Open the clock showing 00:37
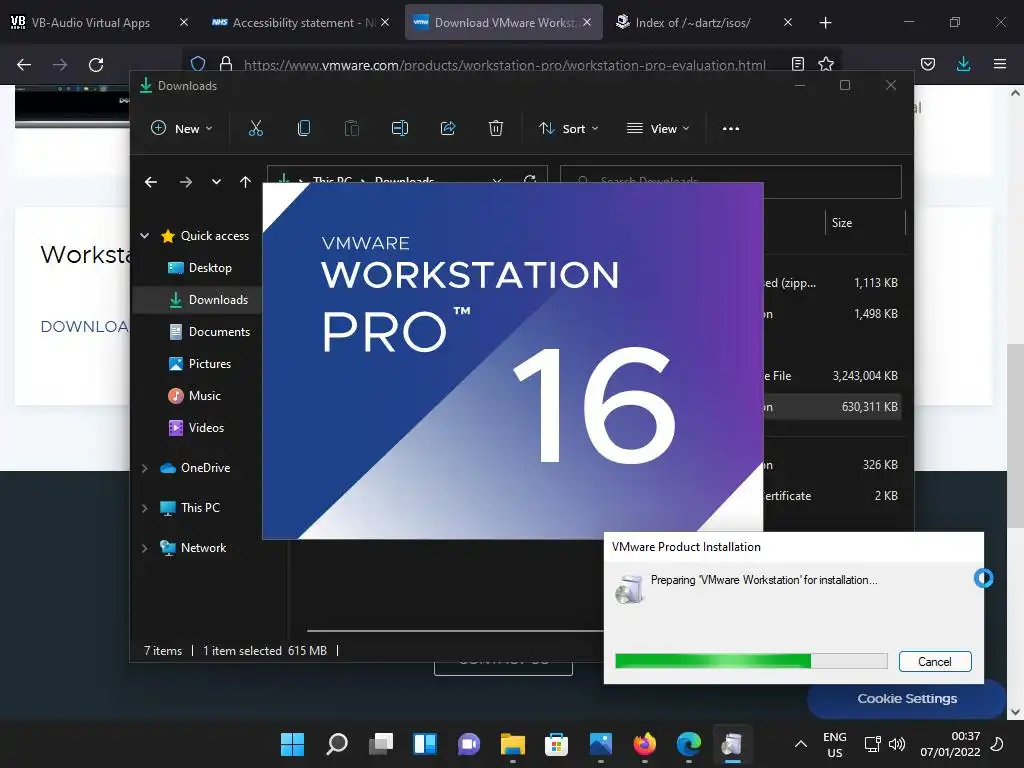The height and width of the screenshot is (768, 1024). [950, 744]
